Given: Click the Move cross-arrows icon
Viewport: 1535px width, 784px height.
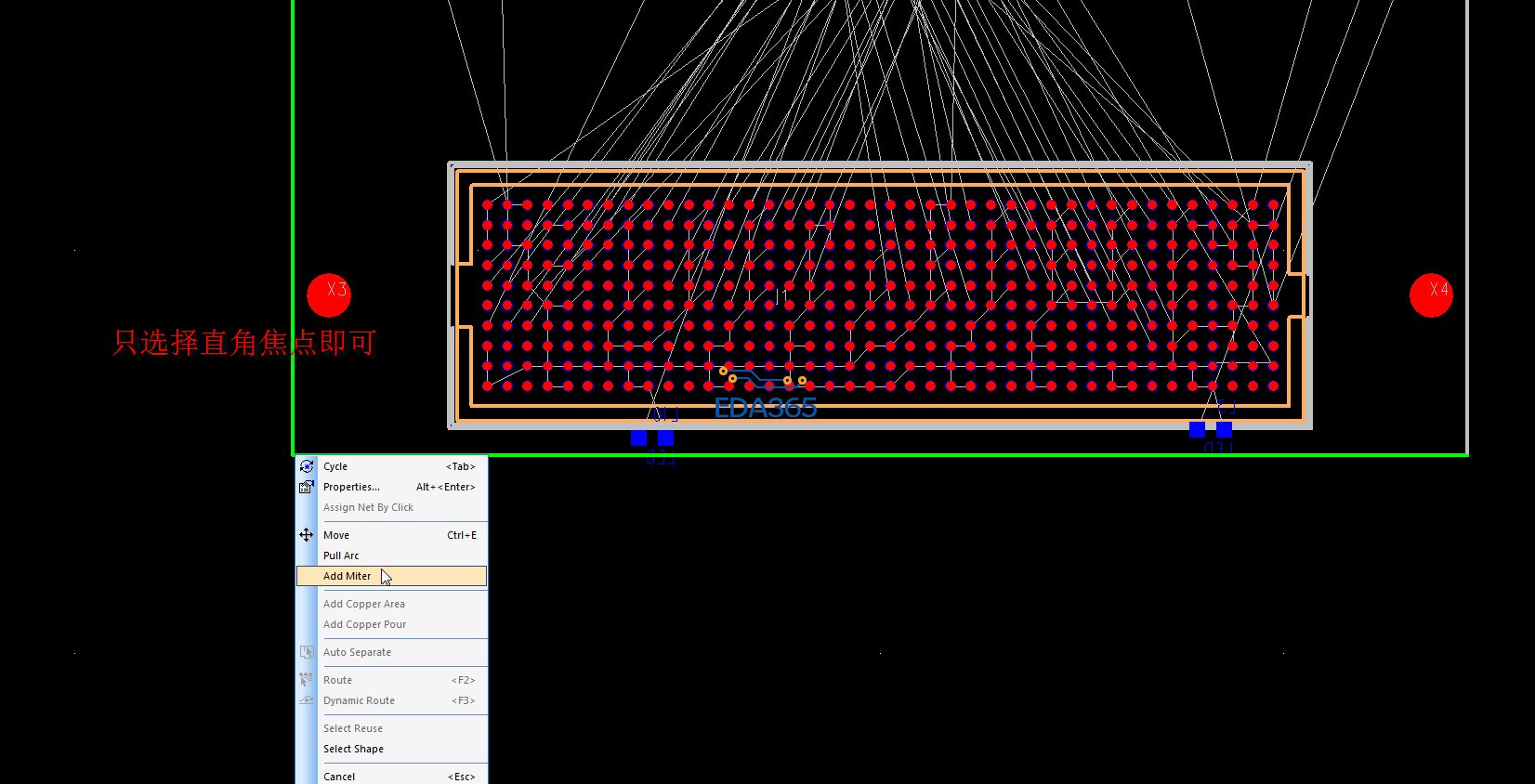Looking at the screenshot, I should [x=307, y=535].
